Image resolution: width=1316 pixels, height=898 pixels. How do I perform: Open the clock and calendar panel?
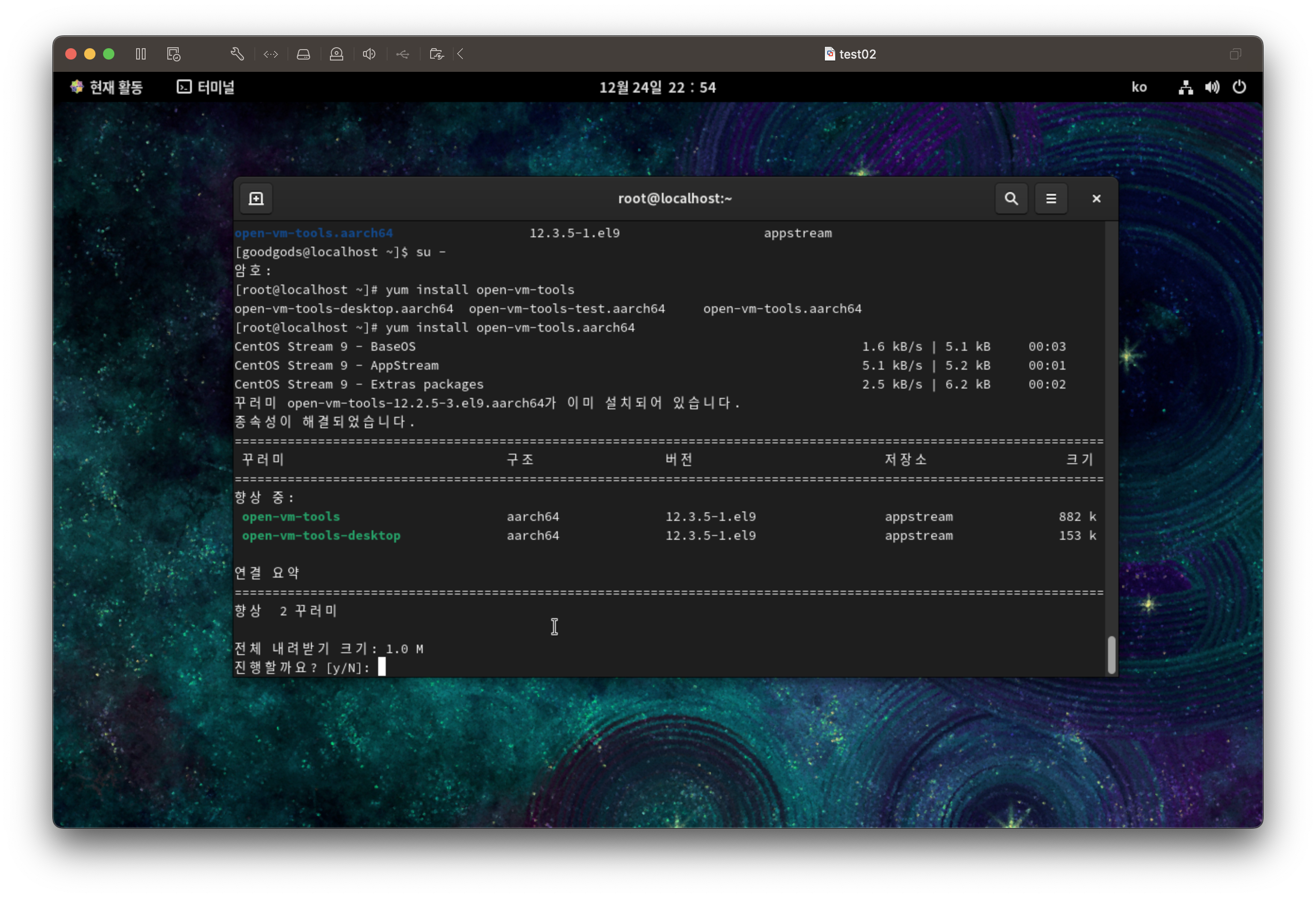[x=658, y=87]
